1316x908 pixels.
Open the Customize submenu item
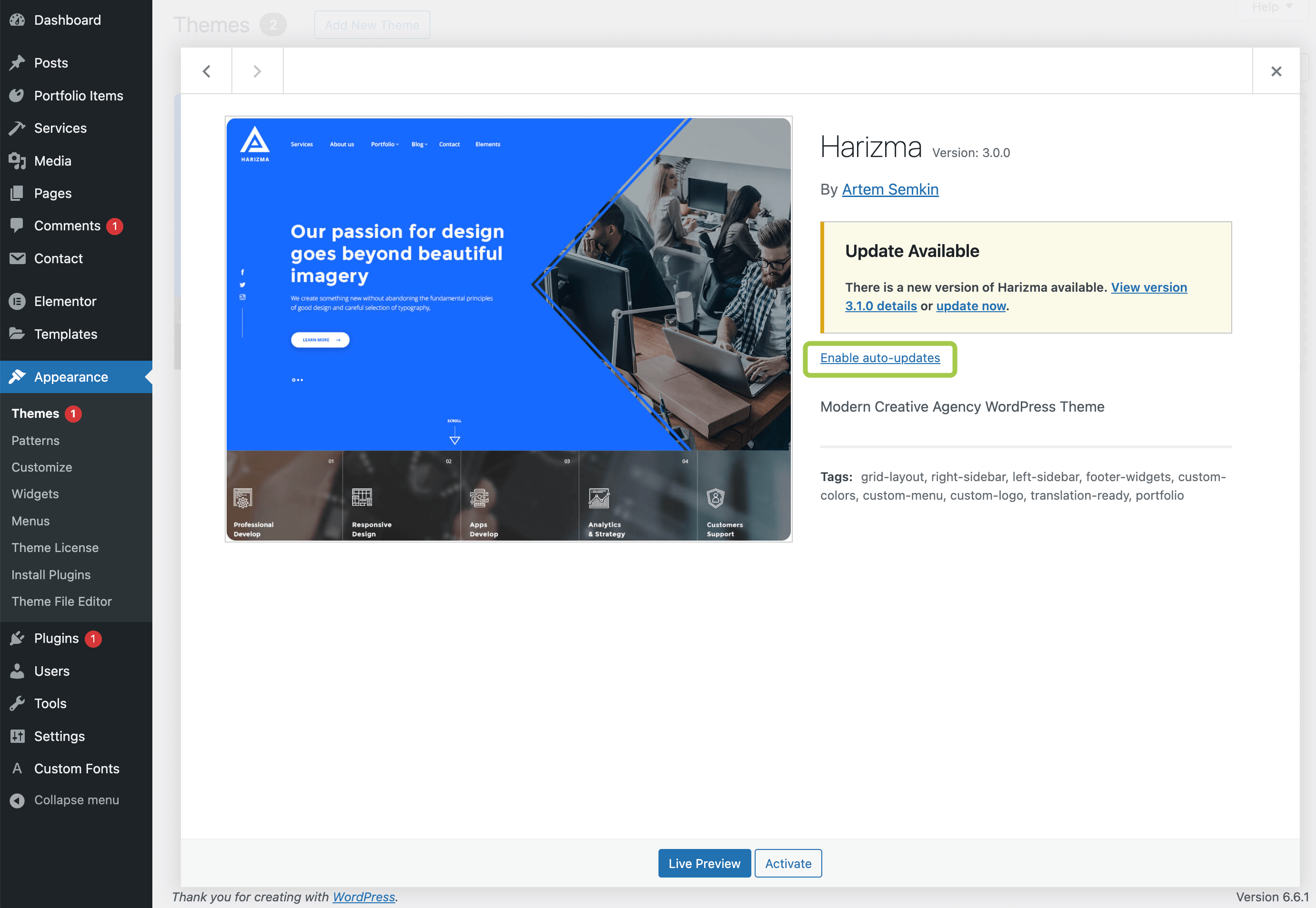[x=41, y=467]
